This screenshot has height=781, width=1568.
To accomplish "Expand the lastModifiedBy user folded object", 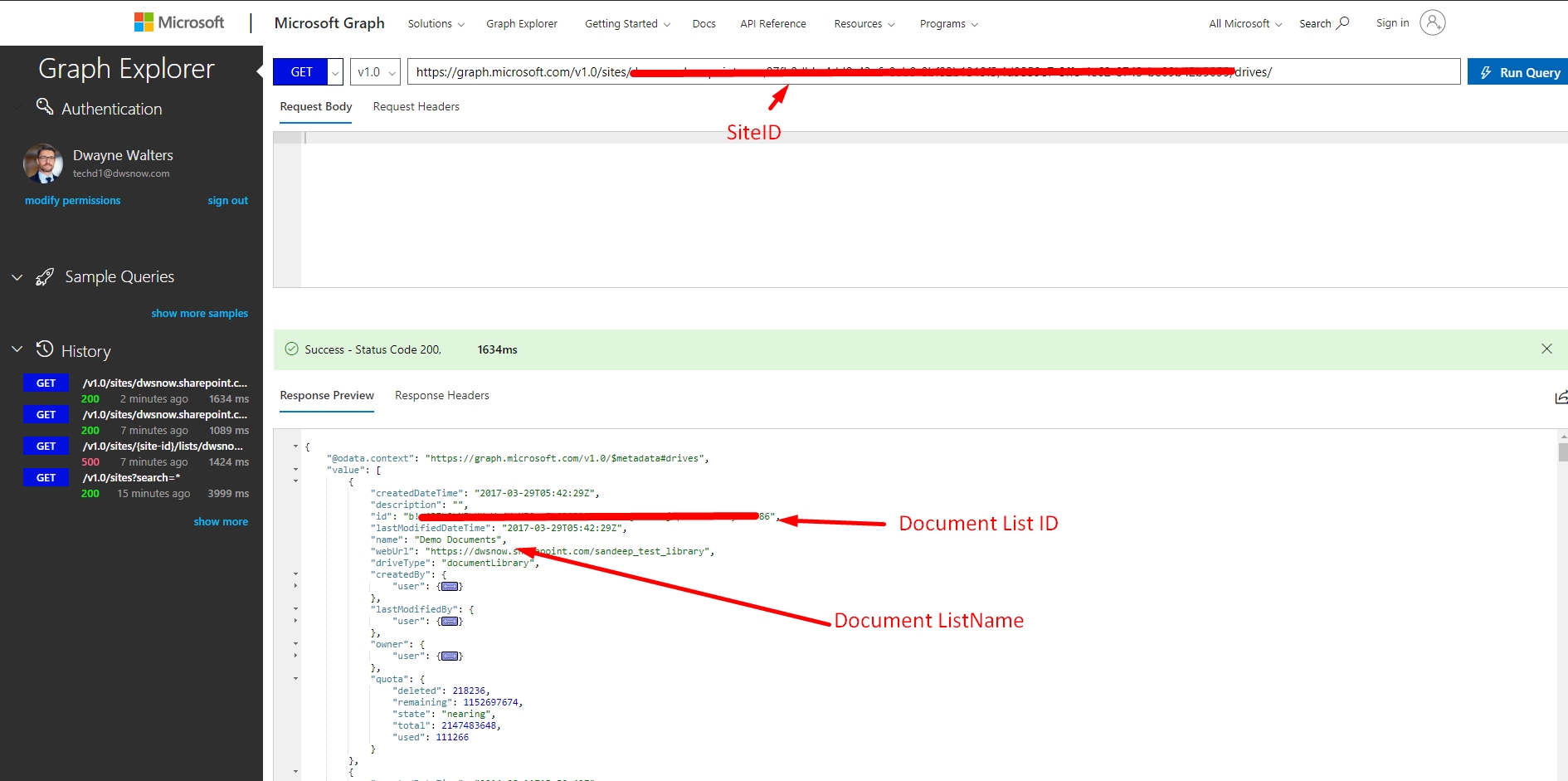I will (450, 621).
